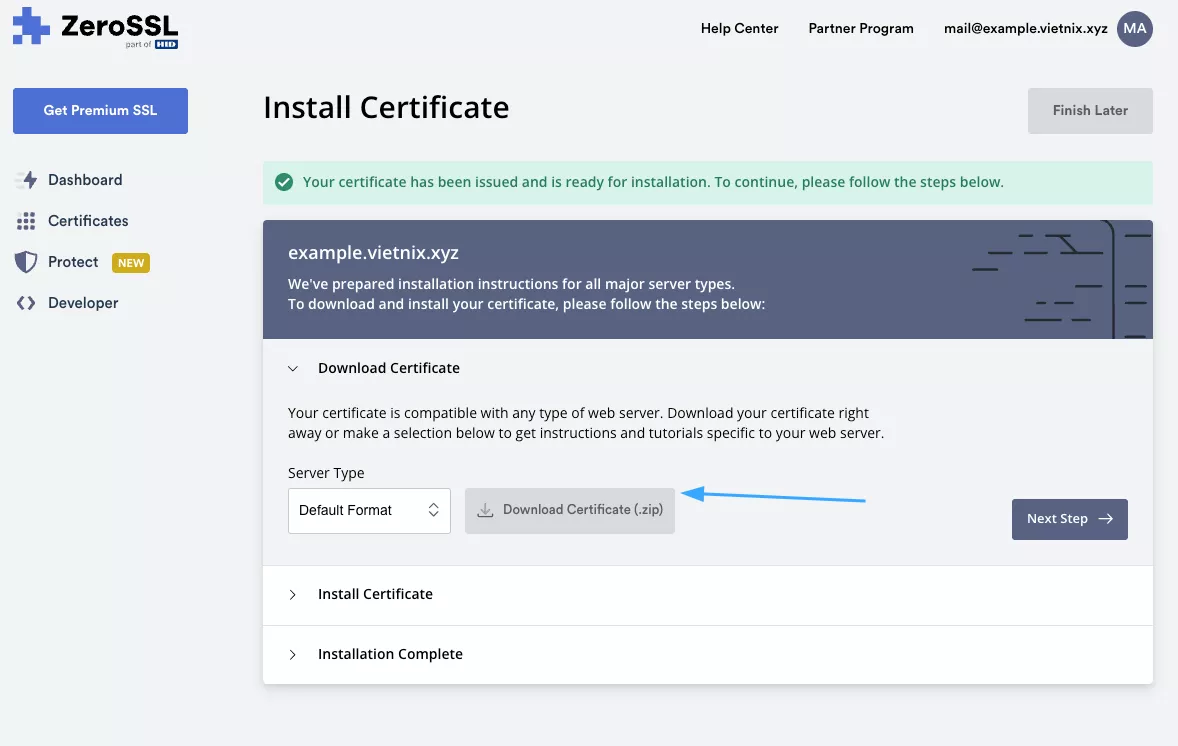Click the Protect shield icon
Screen dimensions: 1178x746
click(x=26, y=262)
